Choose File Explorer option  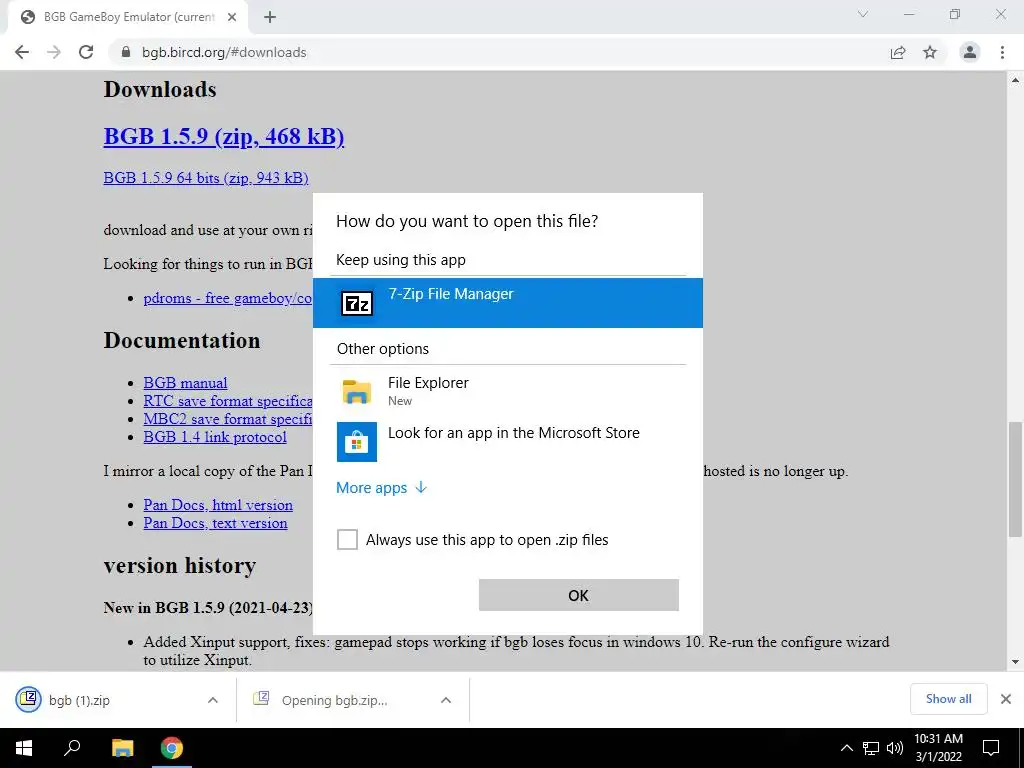point(508,391)
